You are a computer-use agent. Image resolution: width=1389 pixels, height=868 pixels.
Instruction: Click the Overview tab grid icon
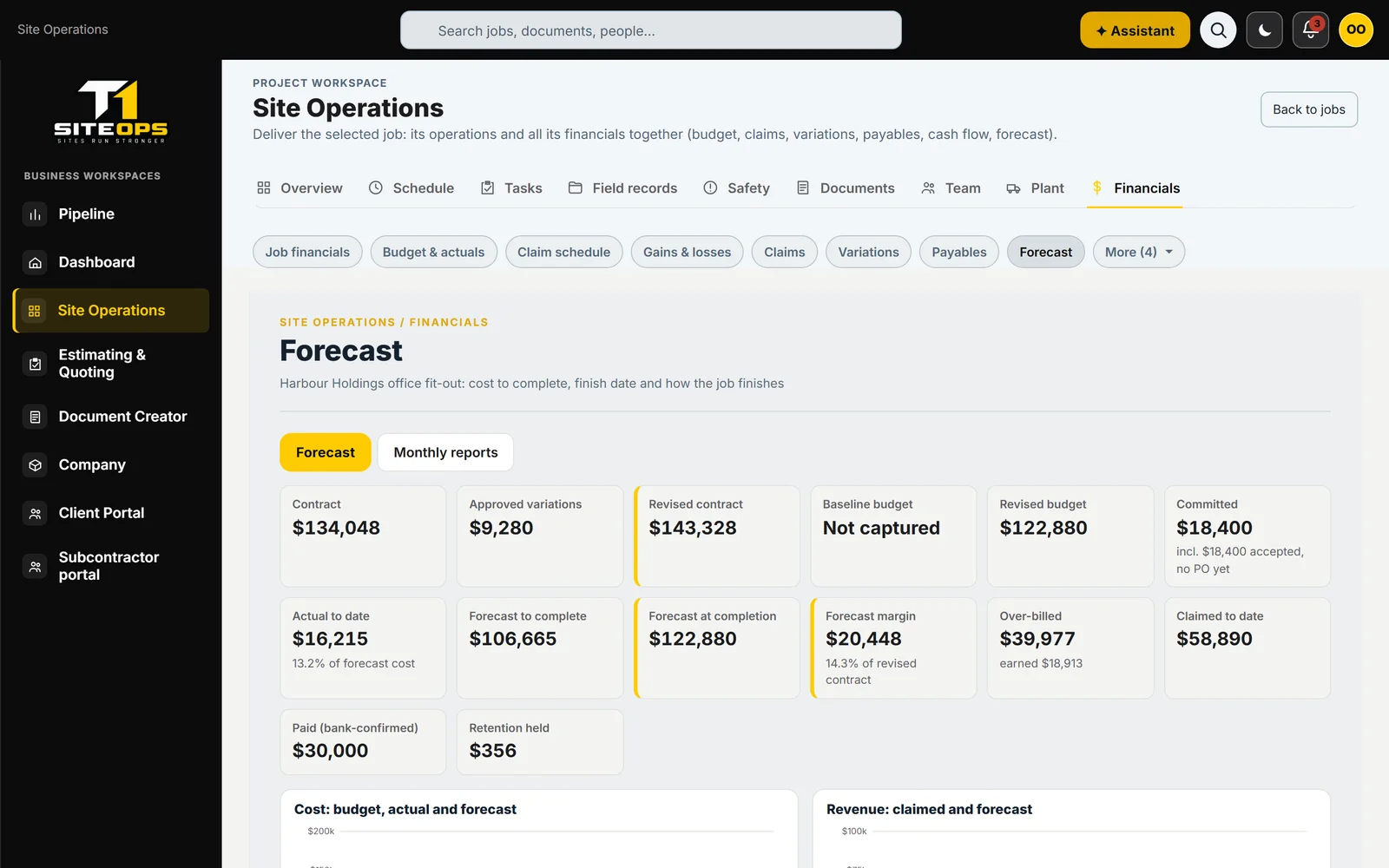(264, 187)
